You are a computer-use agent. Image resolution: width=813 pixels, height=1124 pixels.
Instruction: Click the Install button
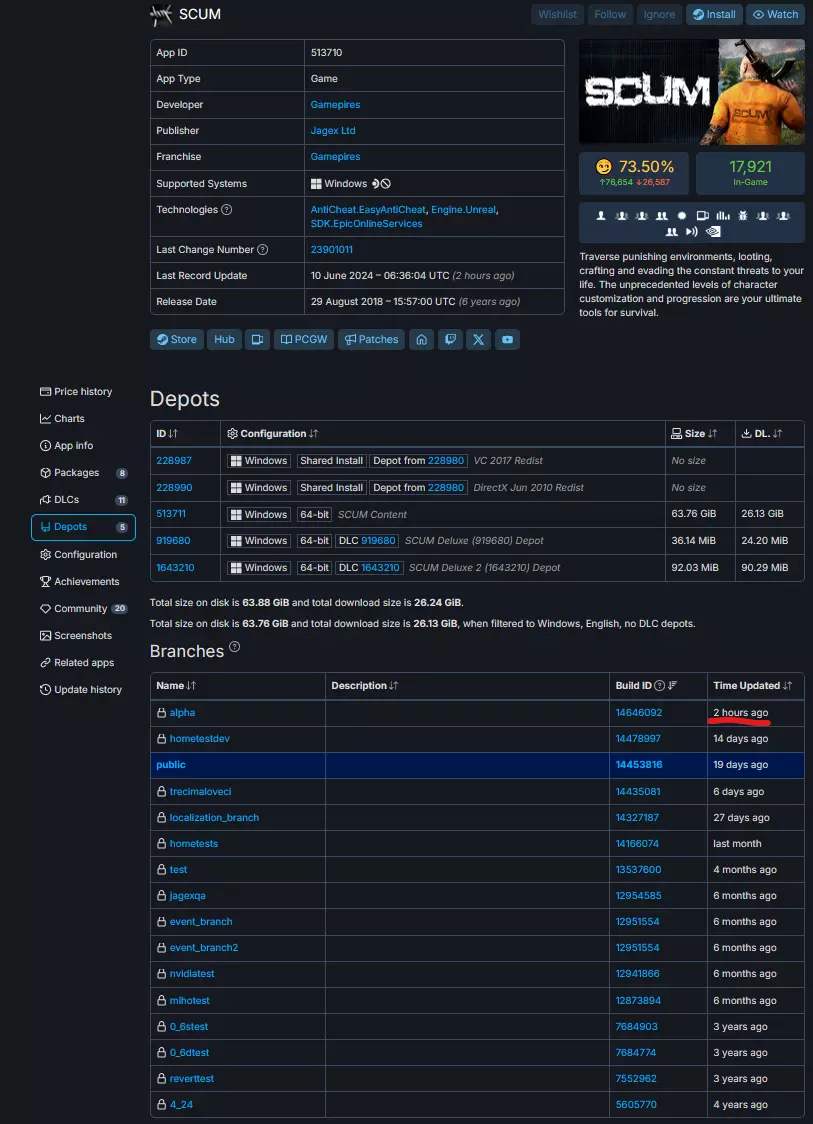(x=714, y=14)
